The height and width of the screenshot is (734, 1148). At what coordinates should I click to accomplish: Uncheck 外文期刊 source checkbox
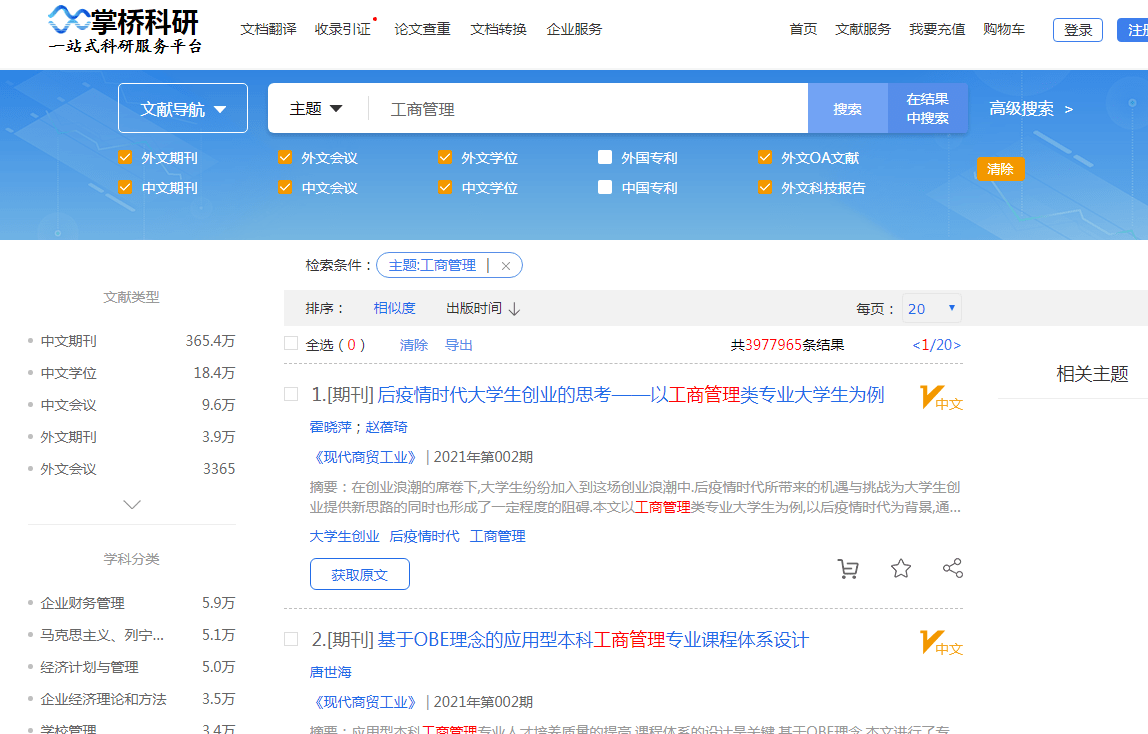[x=125, y=157]
